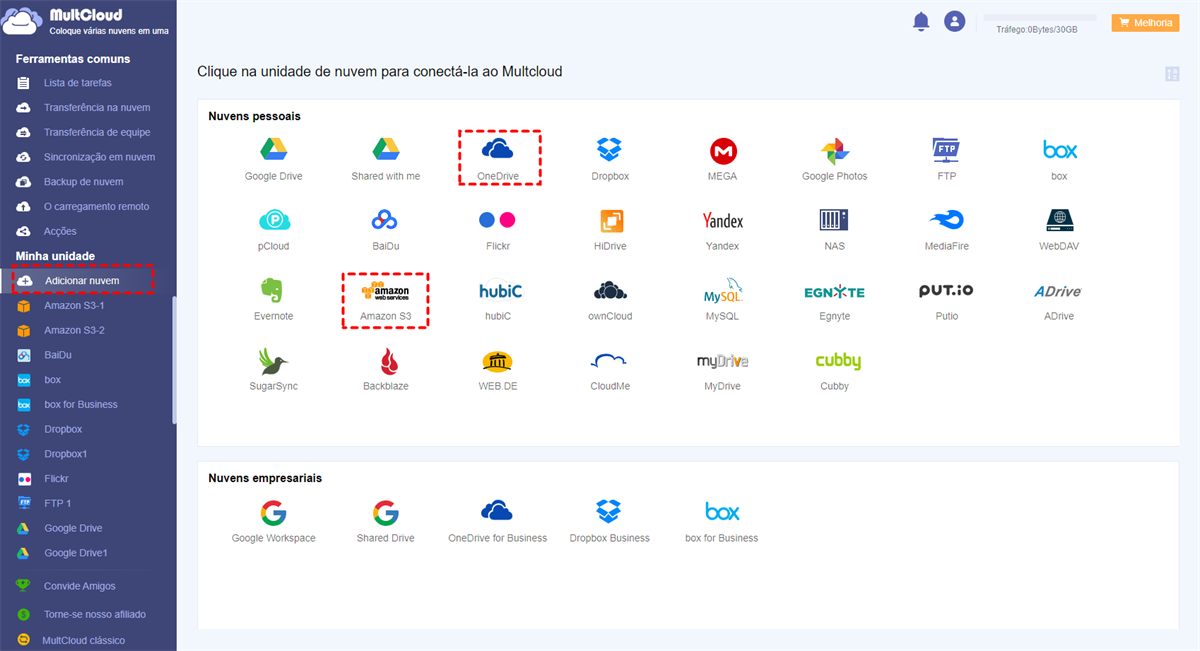1200x651 pixels.
Task: Select the Shared Drive business cloud
Action: click(x=386, y=521)
